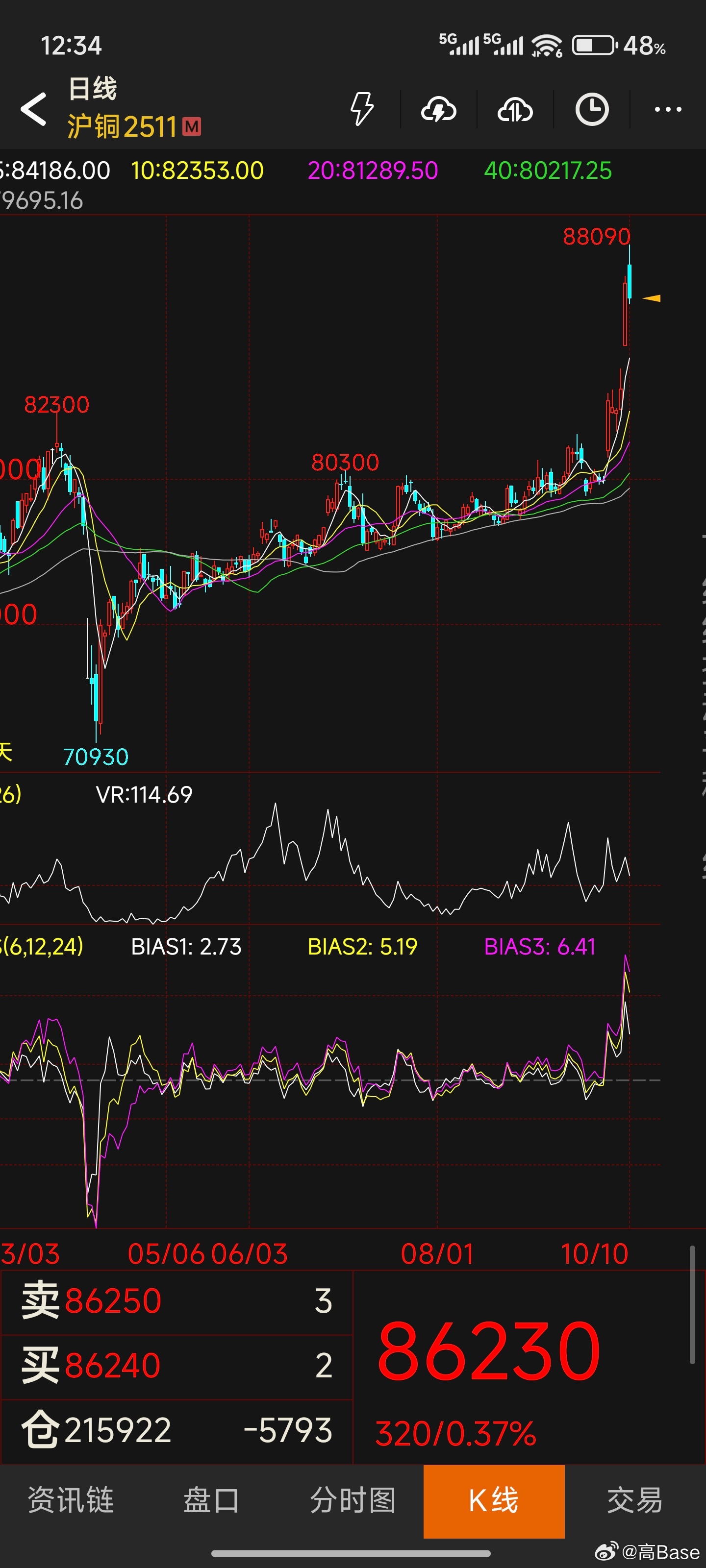
Task: Open the 日线 period selector
Action: 93,89
